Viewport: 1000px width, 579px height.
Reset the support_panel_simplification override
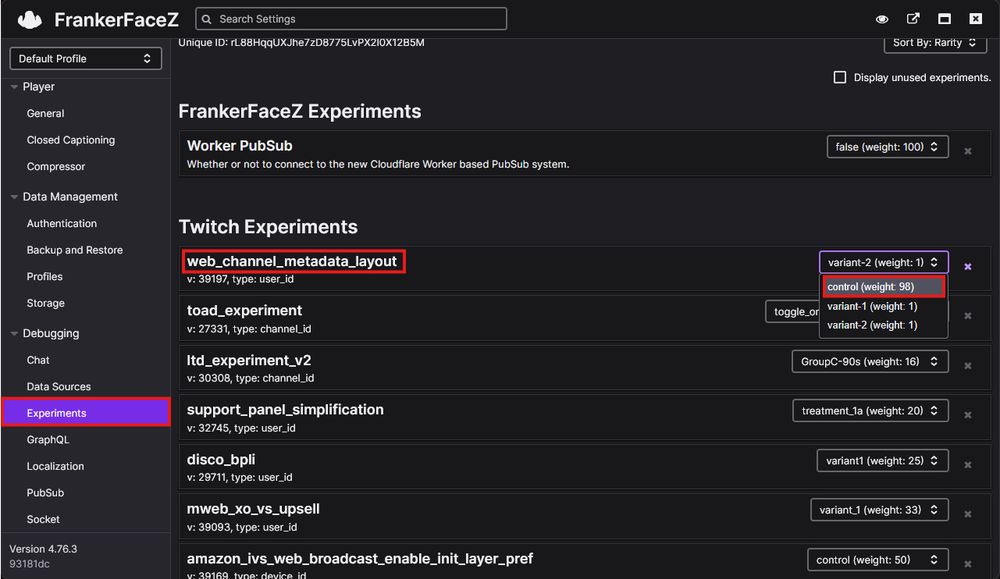click(x=967, y=415)
